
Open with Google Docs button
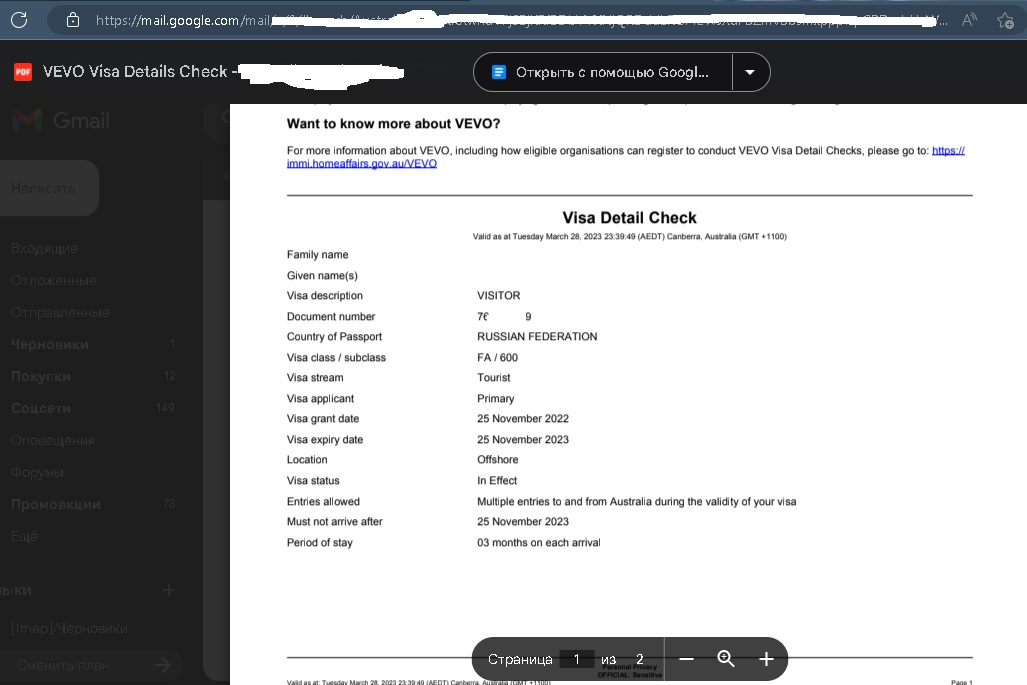coord(602,72)
